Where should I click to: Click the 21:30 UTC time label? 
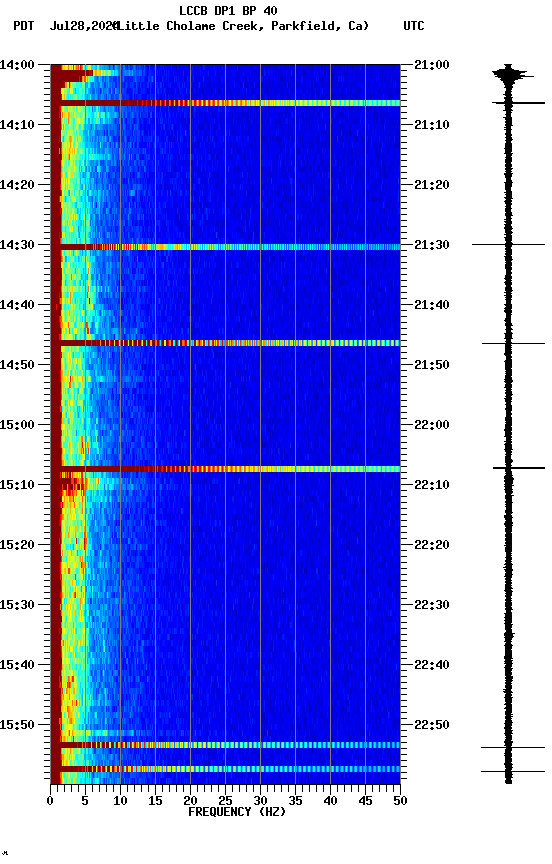432,245
